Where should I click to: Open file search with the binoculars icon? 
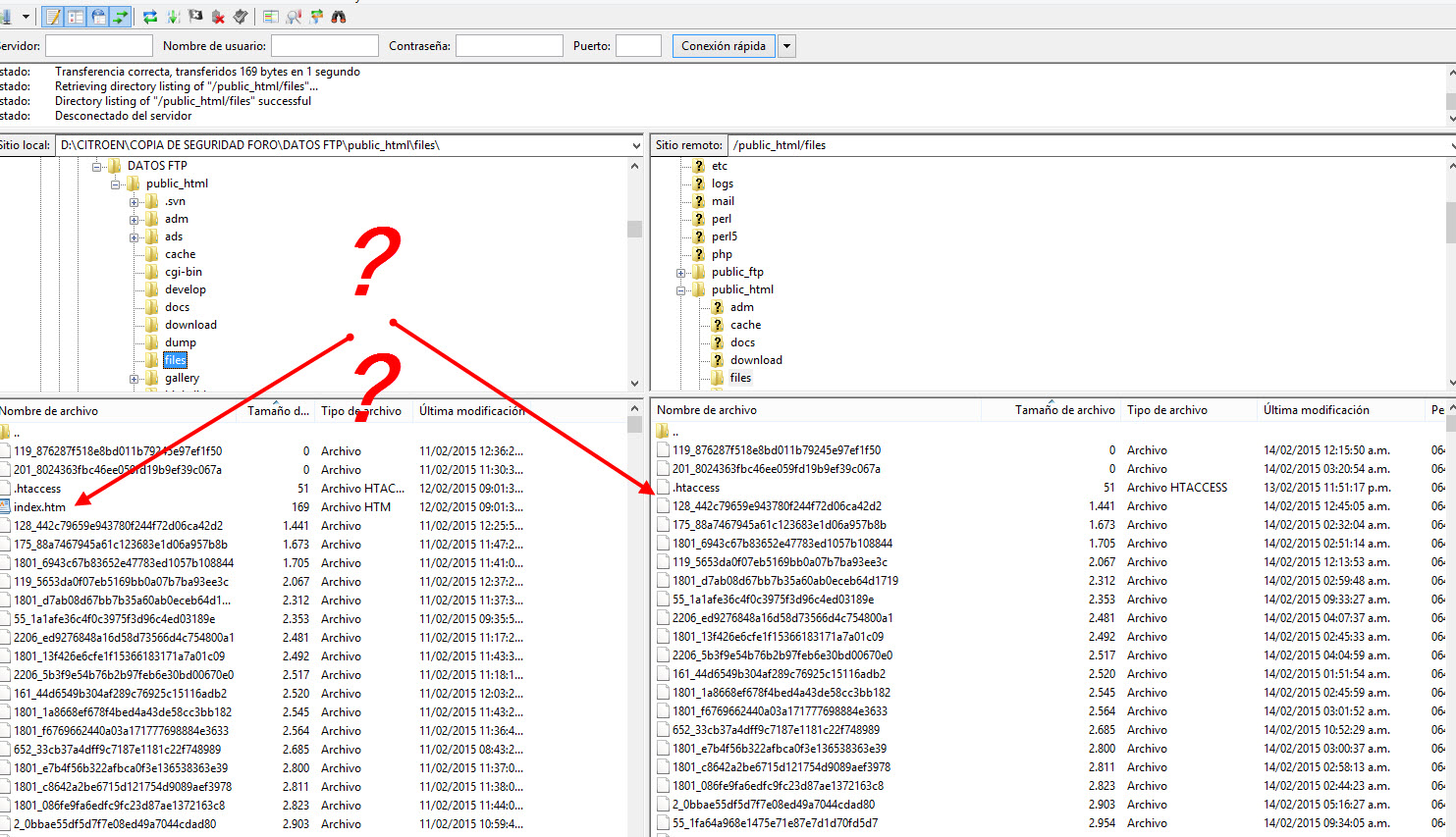point(339,17)
